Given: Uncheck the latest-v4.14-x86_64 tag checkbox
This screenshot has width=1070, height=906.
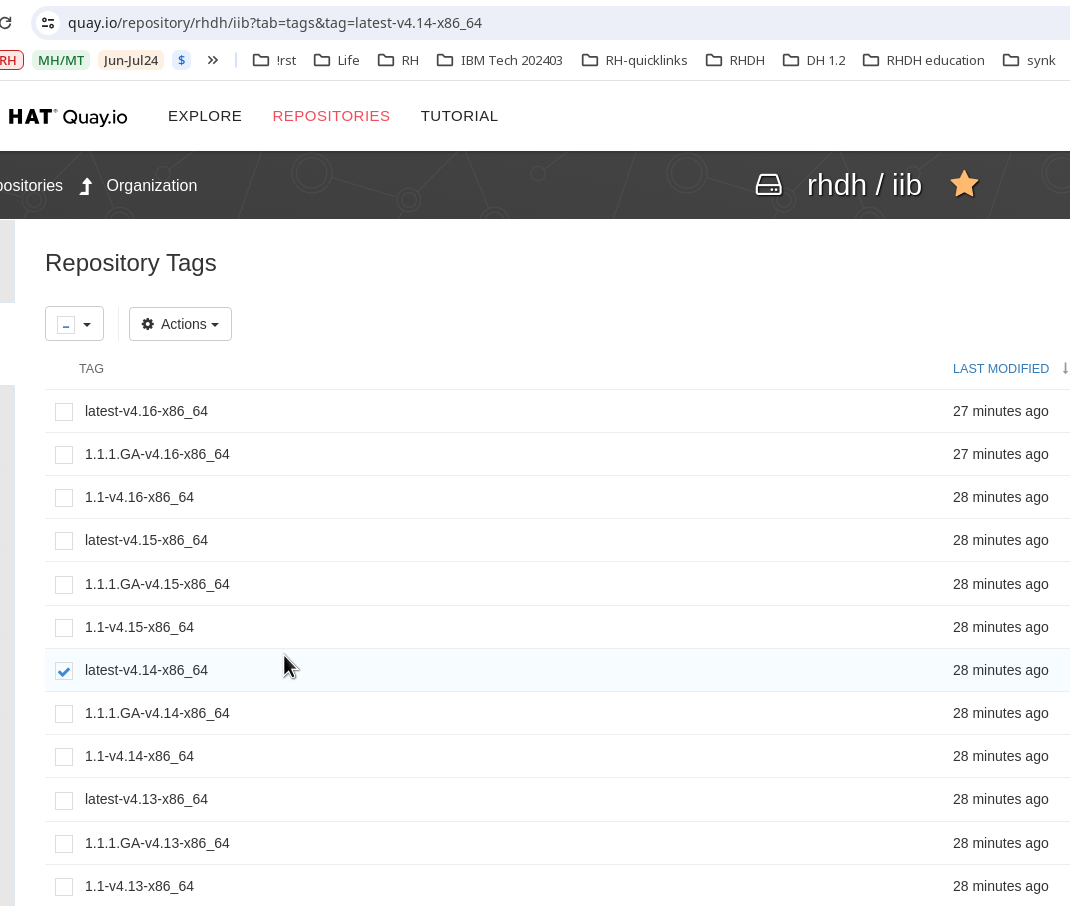Looking at the screenshot, I should pyautogui.click(x=64, y=671).
